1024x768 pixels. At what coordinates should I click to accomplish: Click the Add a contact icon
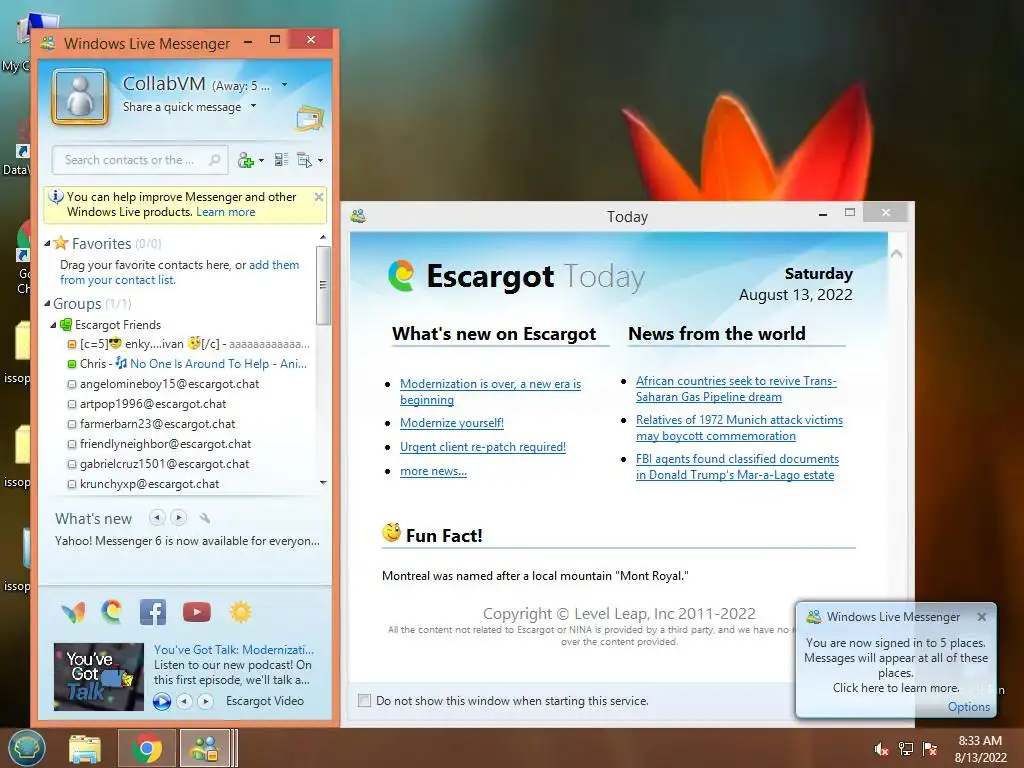tap(246, 160)
